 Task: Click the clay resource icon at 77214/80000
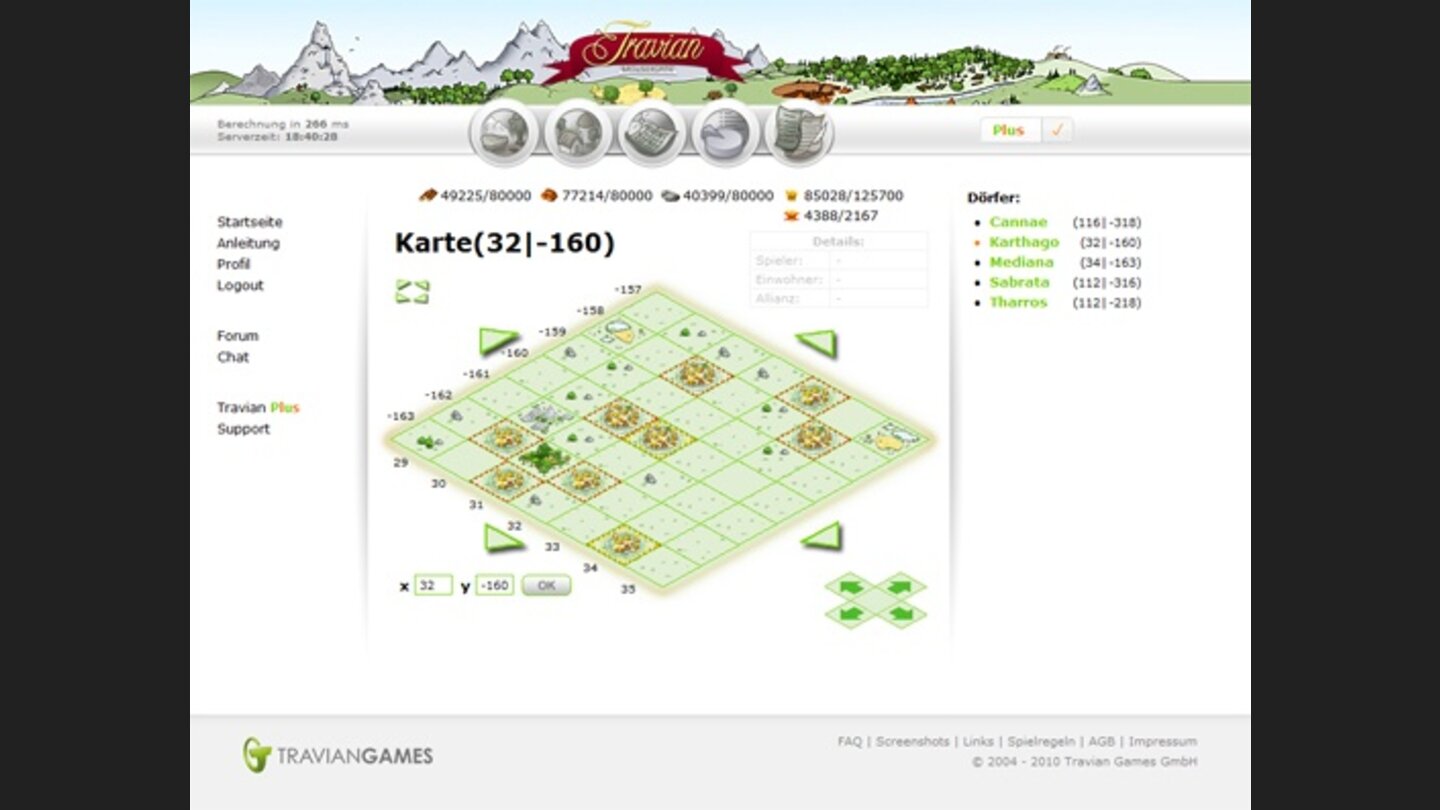(x=548, y=195)
